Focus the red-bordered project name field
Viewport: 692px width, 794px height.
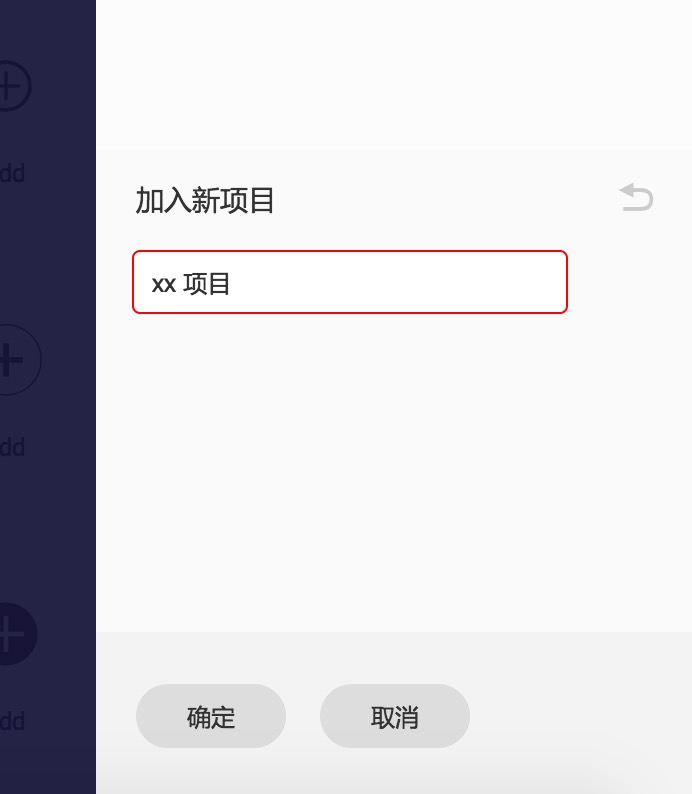pyautogui.click(x=350, y=282)
